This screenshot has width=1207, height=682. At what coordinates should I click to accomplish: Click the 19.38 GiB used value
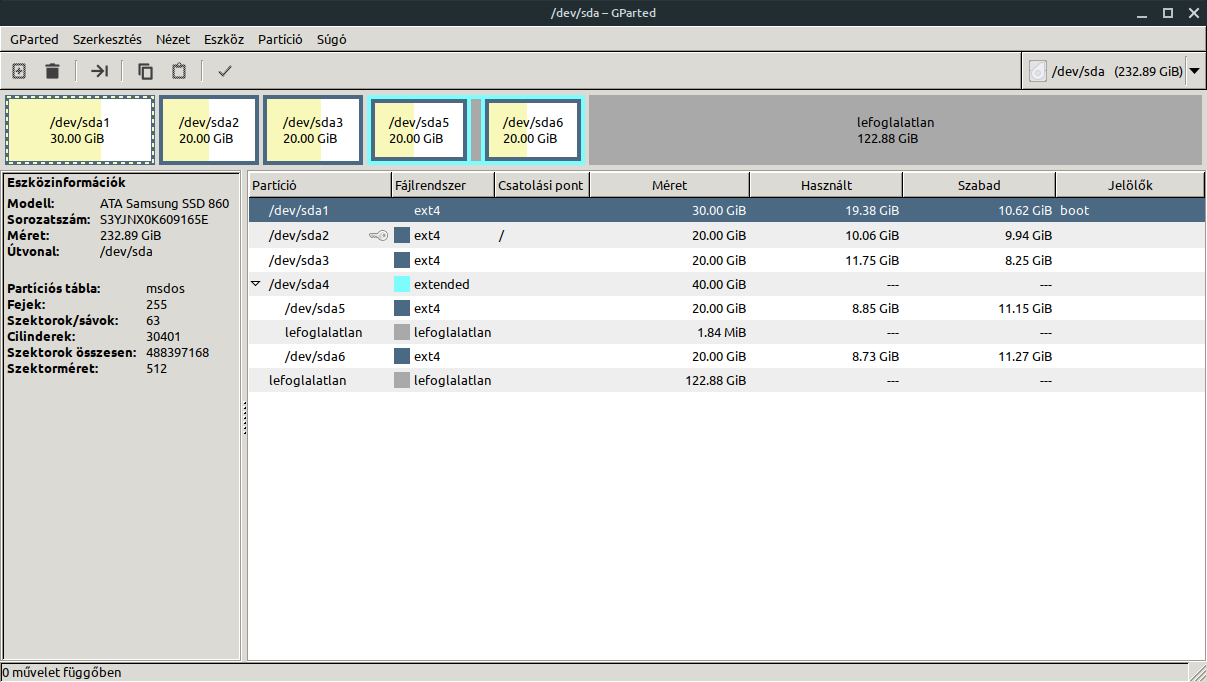pyautogui.click(x=871, y=211)
